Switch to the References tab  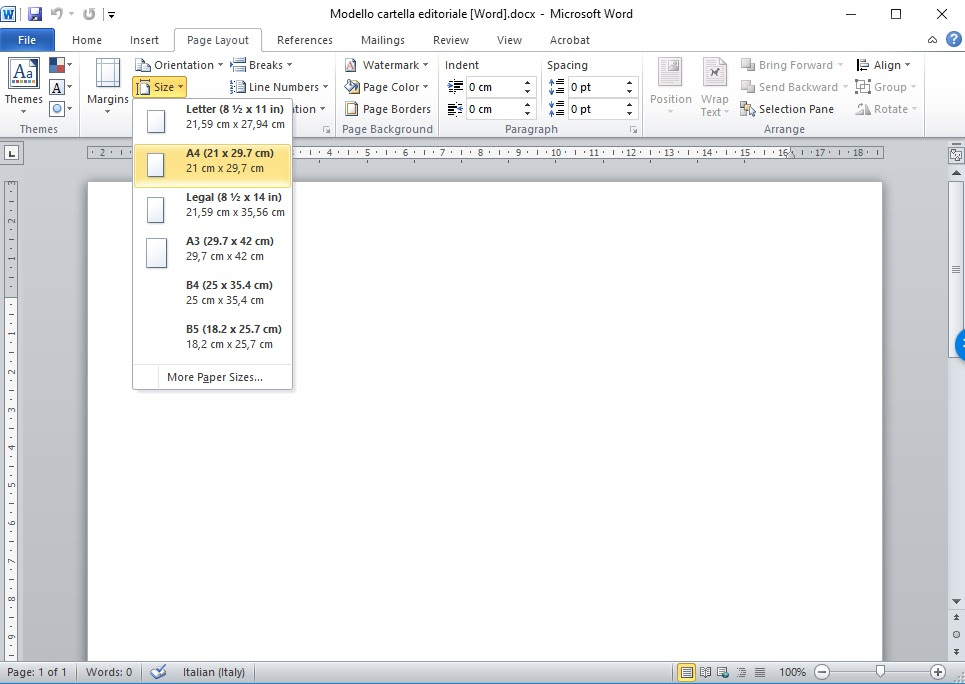point(305,40)
